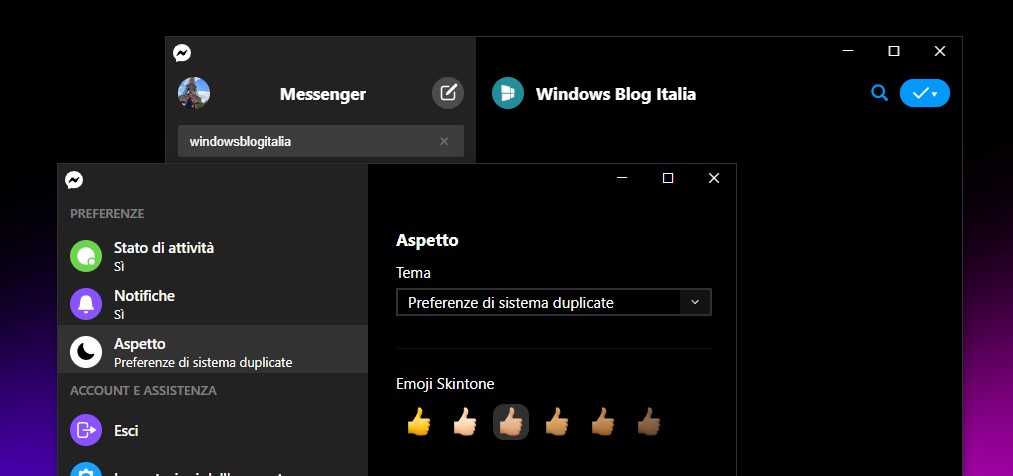
Task: Search in the Windows Blog Italia conversation
Action: 879,93
